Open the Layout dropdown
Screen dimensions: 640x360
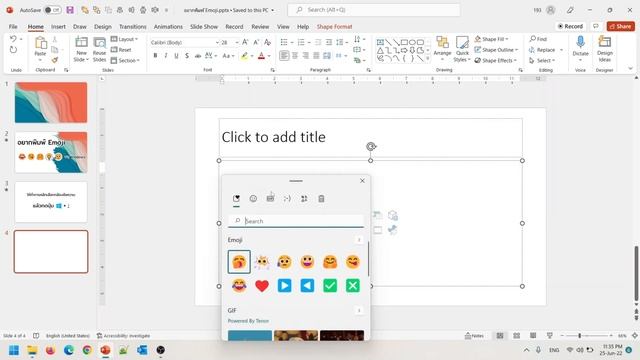click(x=124, y=39)
